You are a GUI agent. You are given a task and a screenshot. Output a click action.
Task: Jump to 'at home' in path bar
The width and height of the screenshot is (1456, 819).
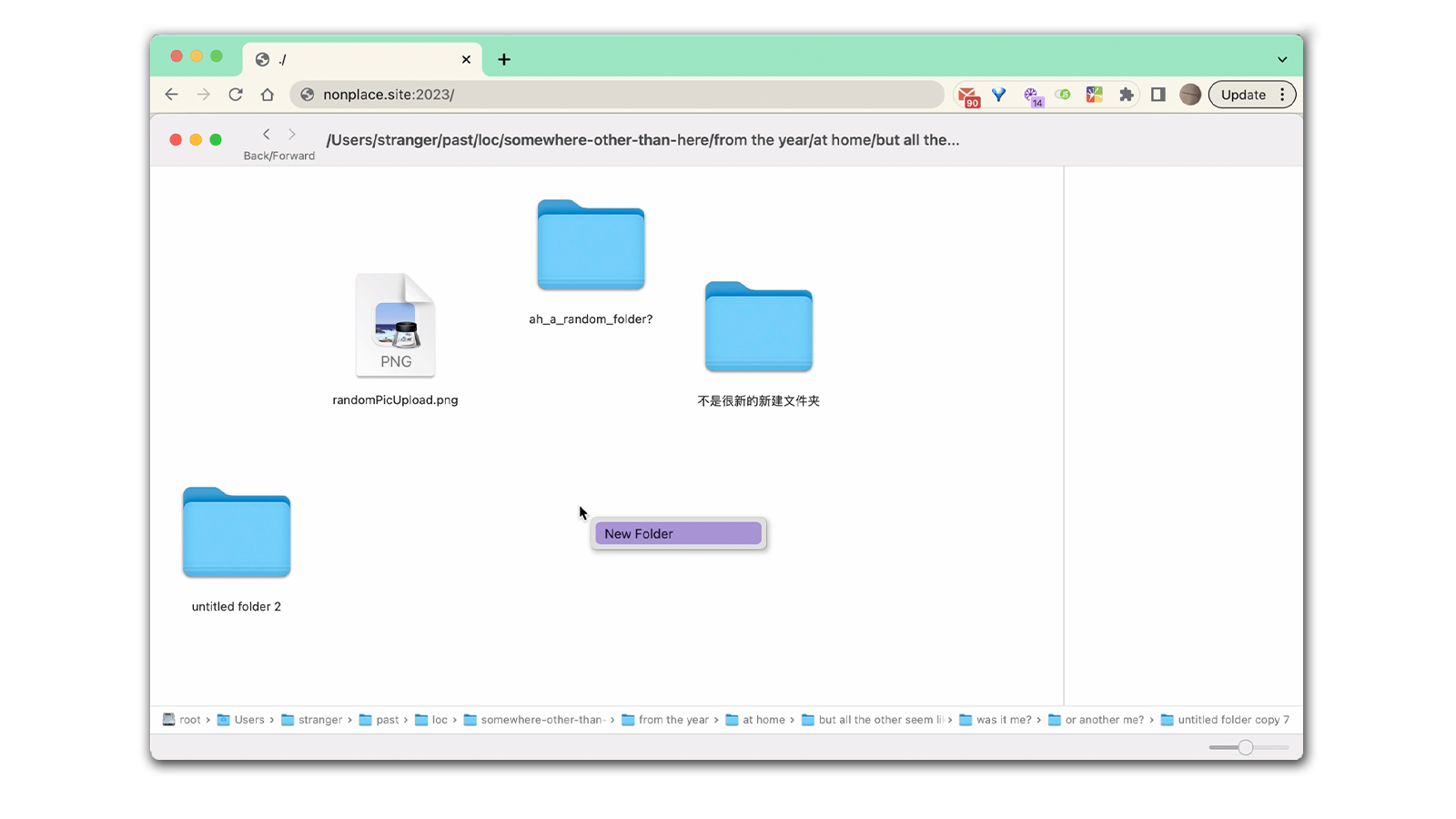click(x=763, y=720)
